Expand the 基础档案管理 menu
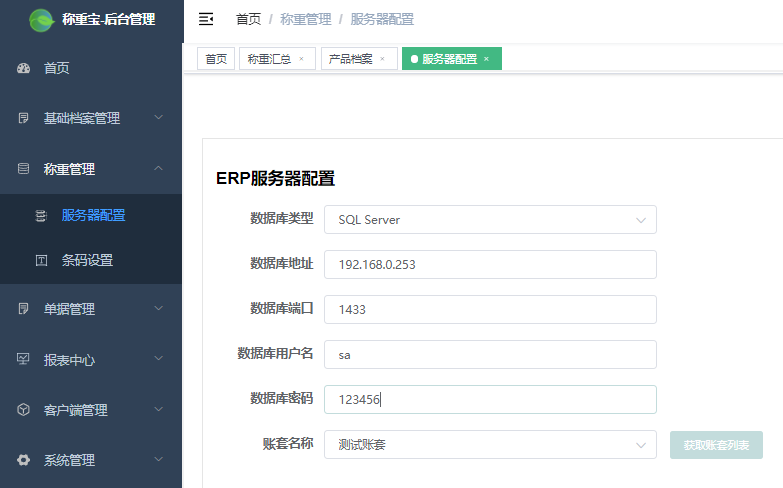Screen dimensions: 783x488 91,118
